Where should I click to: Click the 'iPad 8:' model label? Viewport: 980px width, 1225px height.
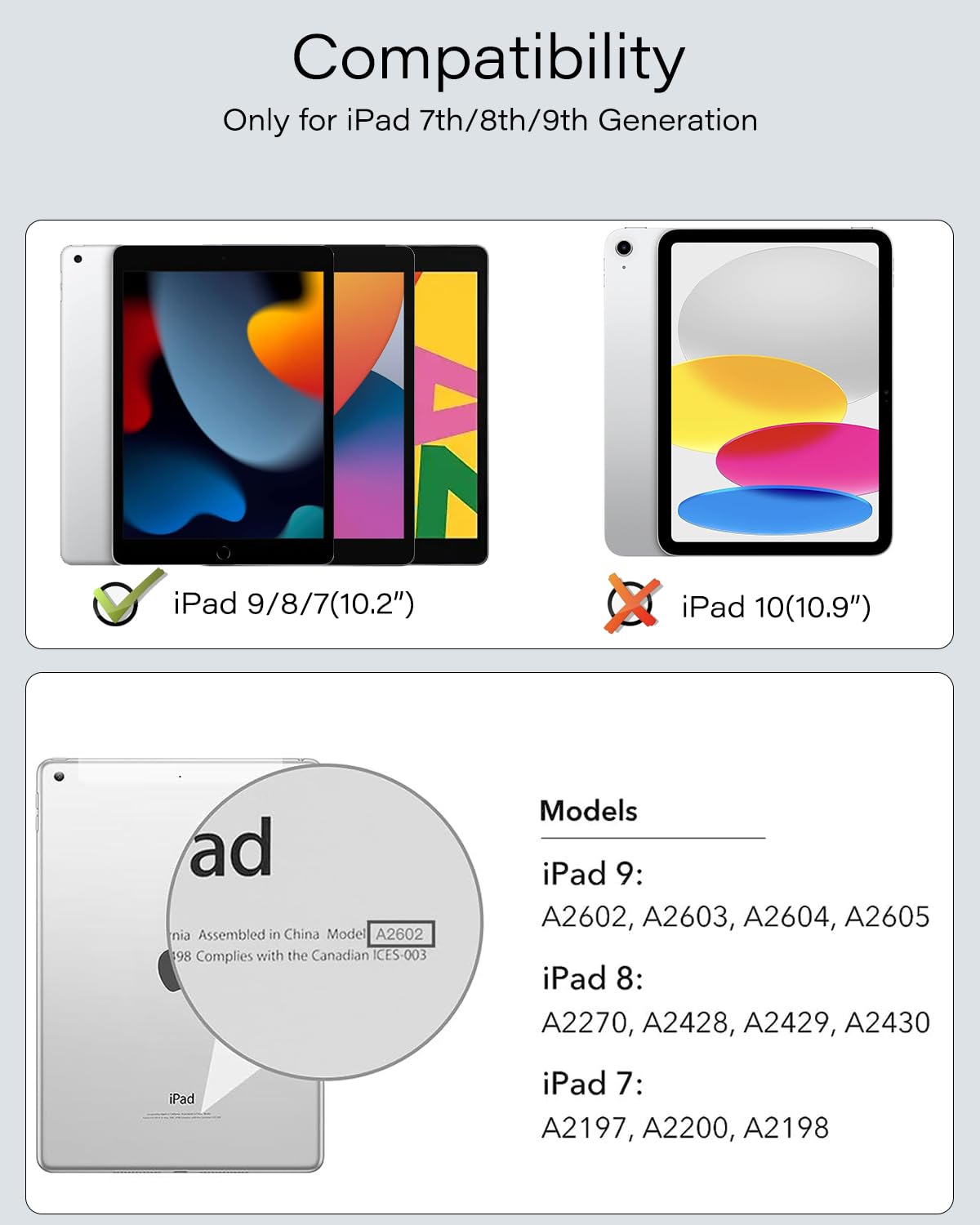593,978
